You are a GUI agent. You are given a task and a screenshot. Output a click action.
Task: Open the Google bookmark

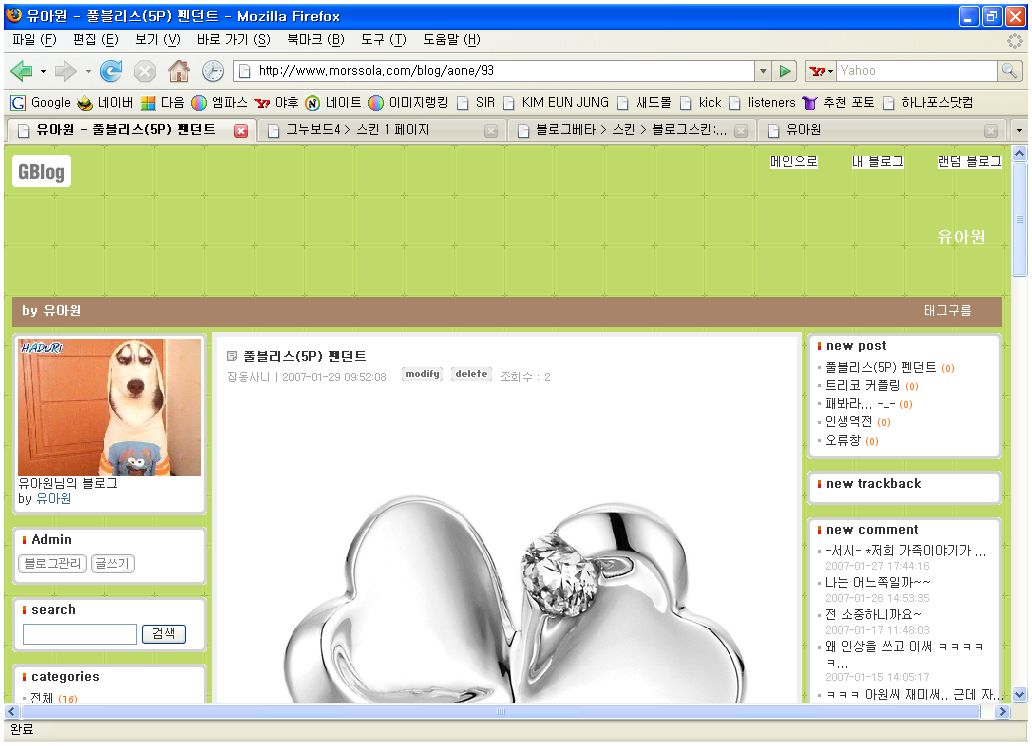click(x=41, y=103)
